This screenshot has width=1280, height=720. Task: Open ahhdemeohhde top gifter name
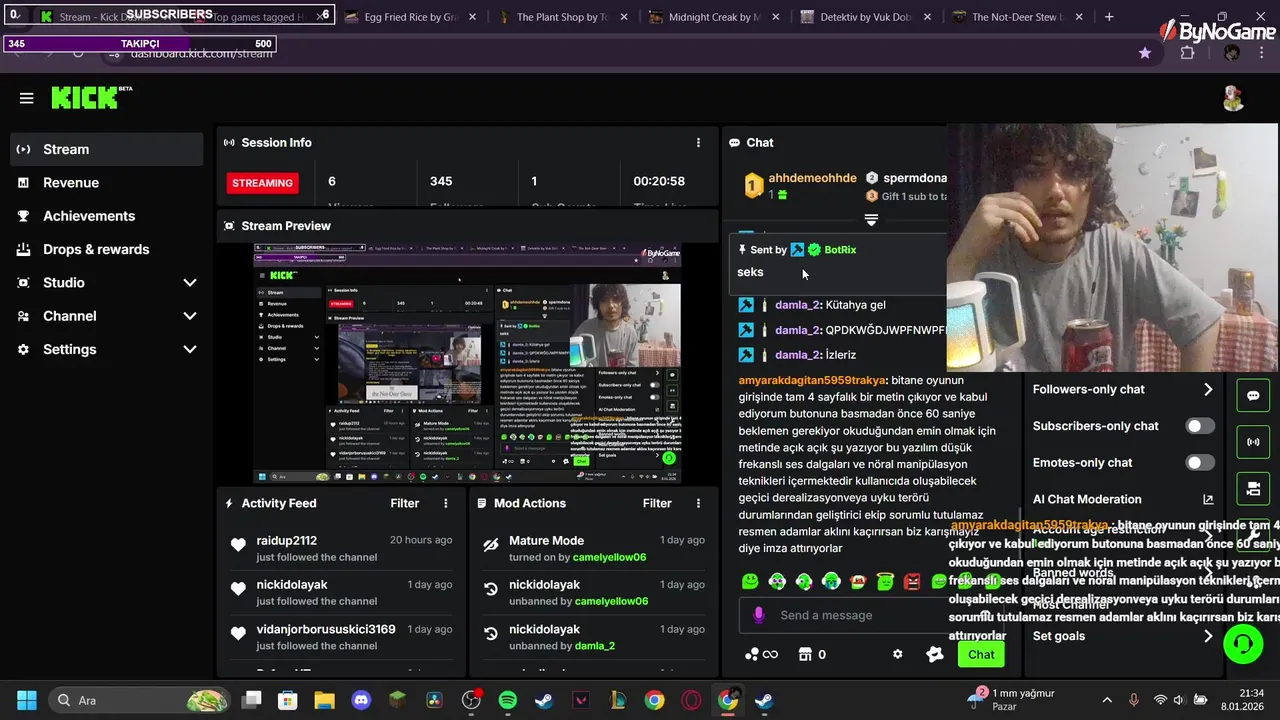tap(812, 178)
